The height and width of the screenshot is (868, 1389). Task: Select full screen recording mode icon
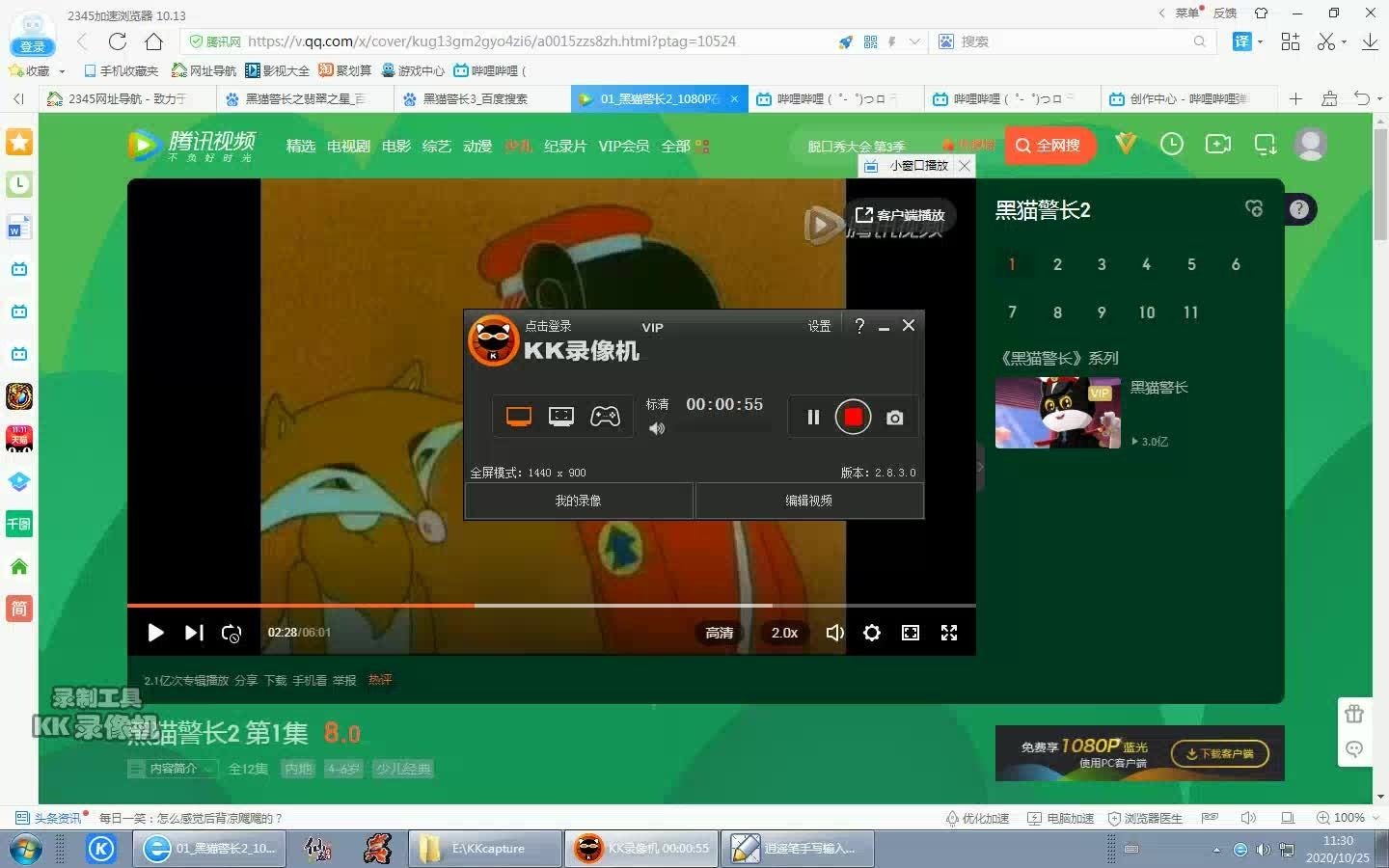point(519,417)
